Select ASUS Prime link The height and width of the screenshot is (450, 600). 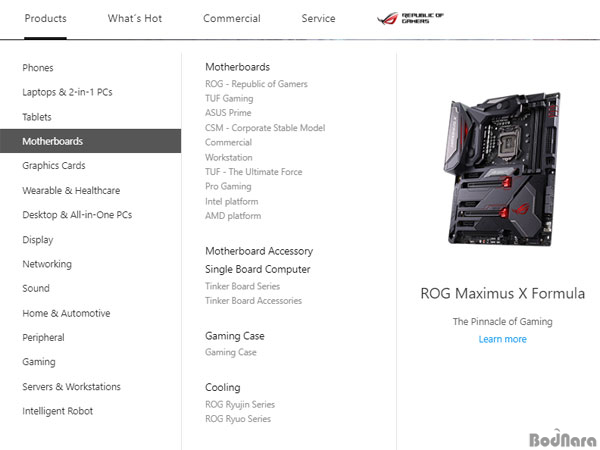pyautogui.click(x=228, y=113)
